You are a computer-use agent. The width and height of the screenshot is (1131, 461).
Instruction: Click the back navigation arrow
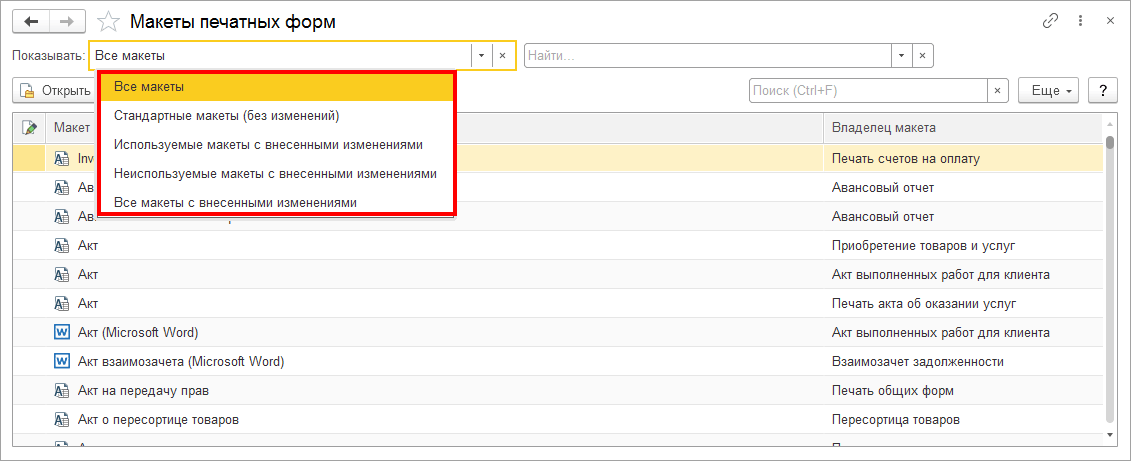(x=30, y=21)
